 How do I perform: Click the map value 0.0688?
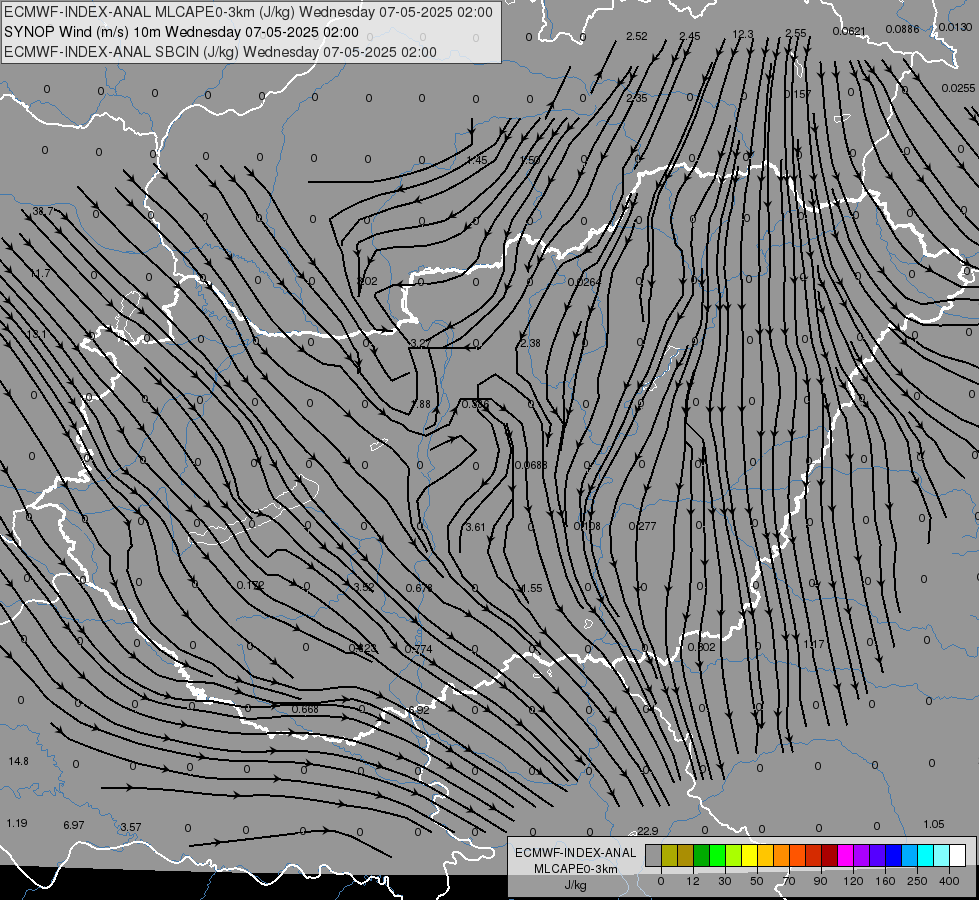[x=531, y=465]
